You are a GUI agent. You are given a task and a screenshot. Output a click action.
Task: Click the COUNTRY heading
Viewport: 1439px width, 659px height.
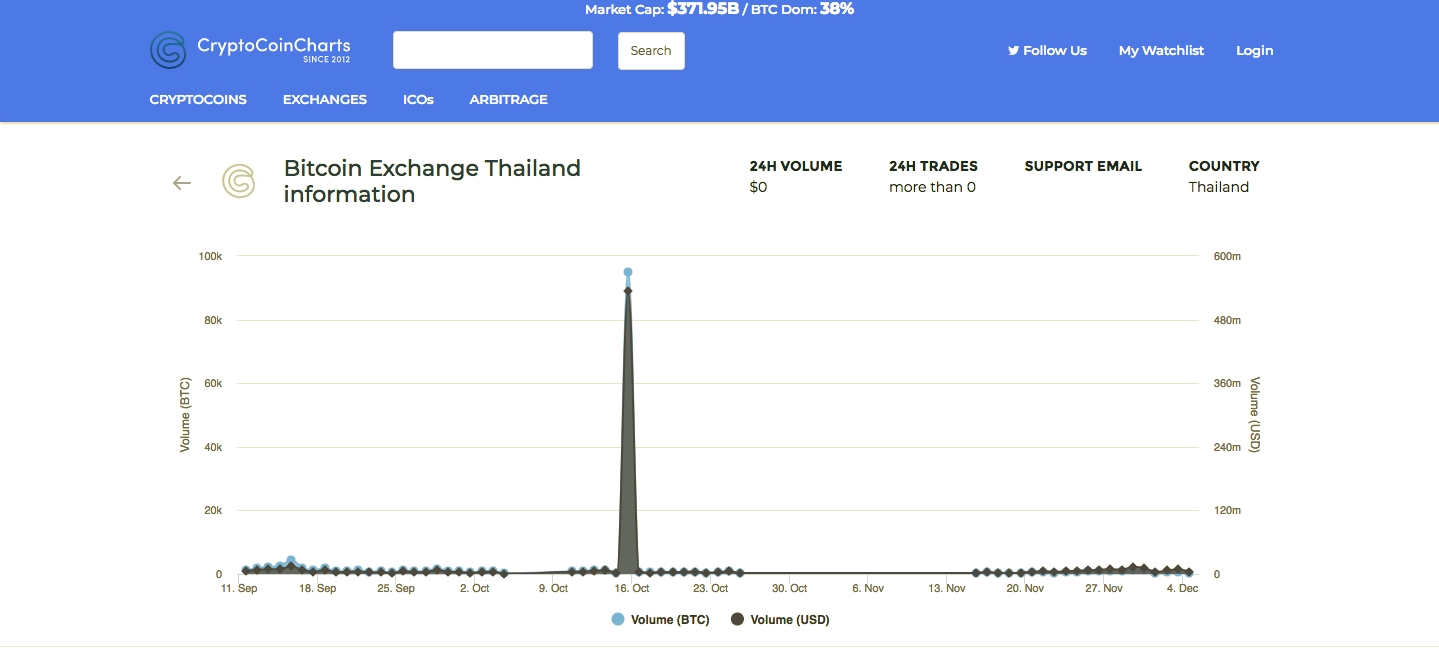pyautogui.click(x=1224, y=166)
